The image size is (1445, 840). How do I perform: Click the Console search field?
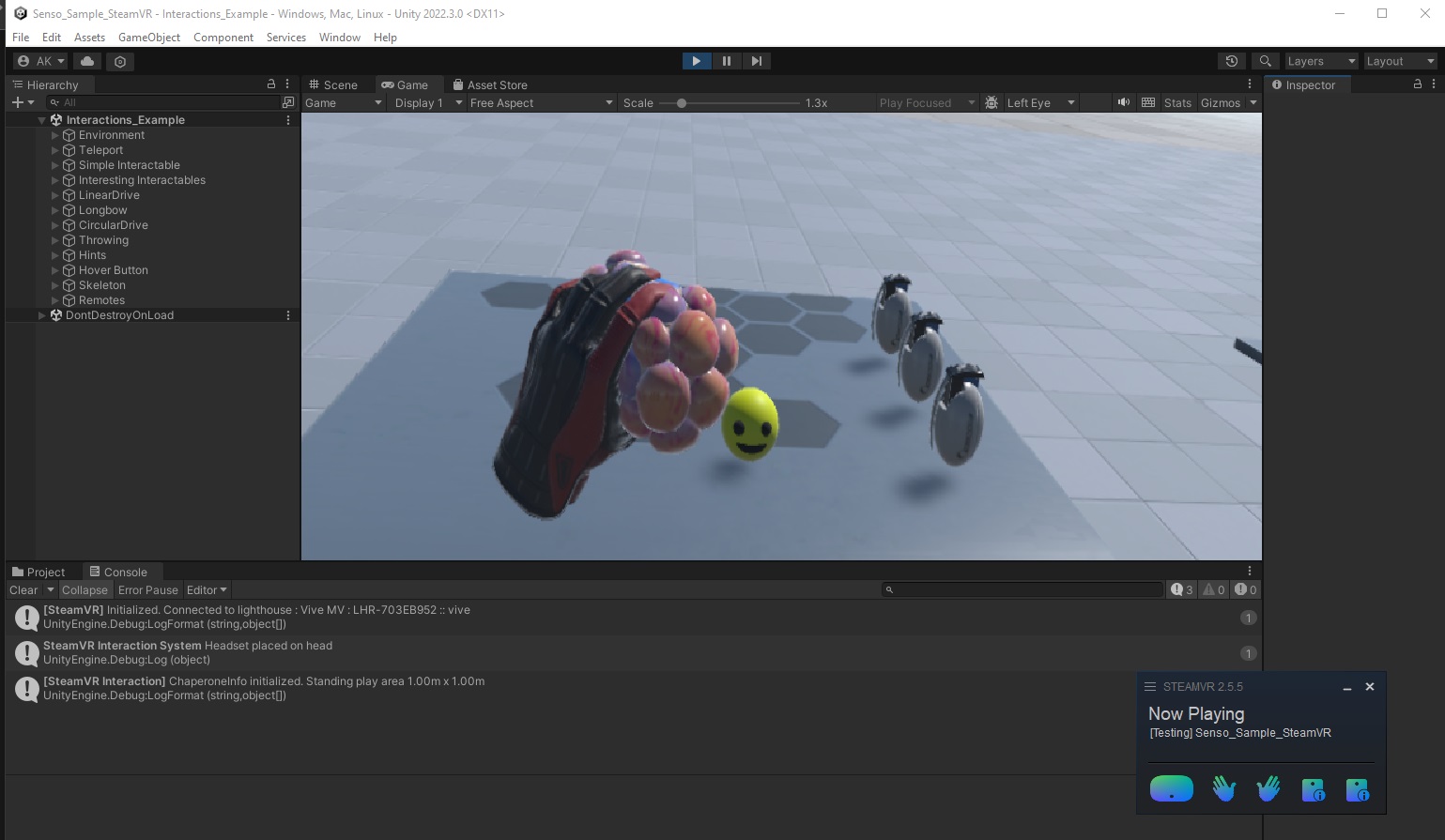coord(1022,589)
